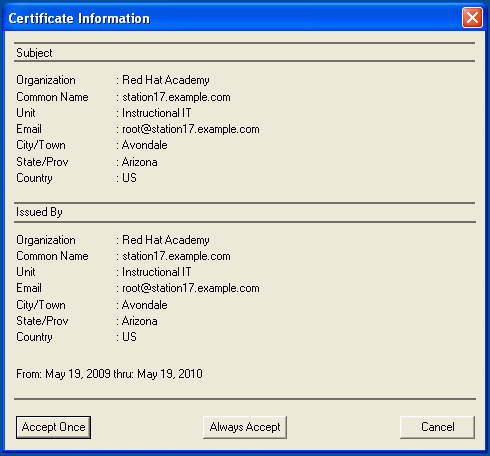The image size is (490, 456).
Task: Click the Certificate Information title text
Action: [79, 18]
